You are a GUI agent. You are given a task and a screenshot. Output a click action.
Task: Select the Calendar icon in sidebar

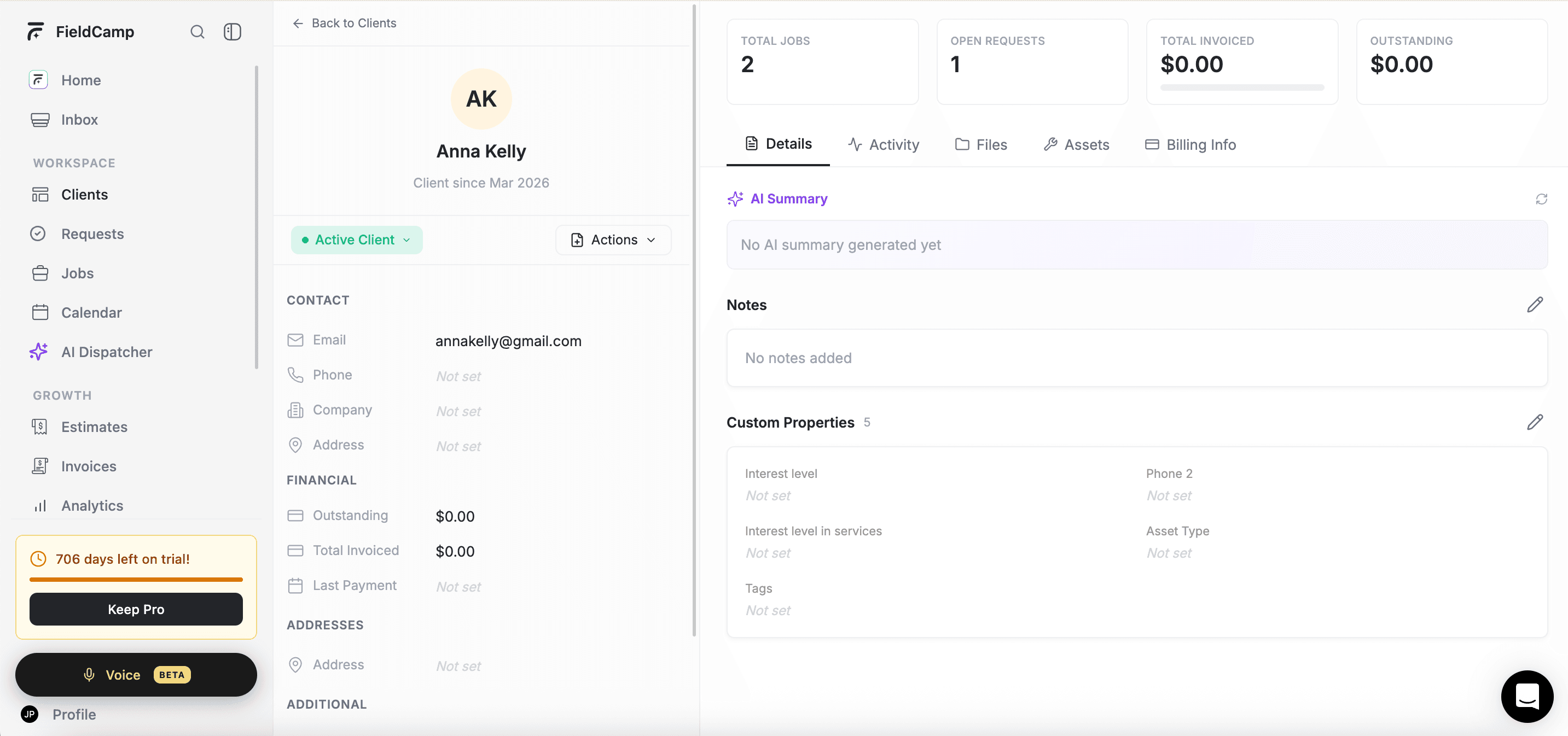click(x=39, y=312)
